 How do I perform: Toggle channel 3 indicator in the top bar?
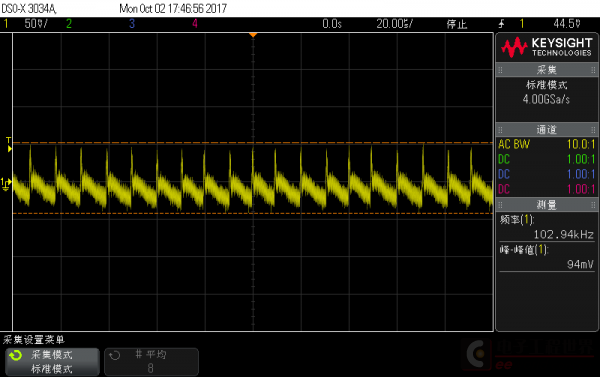click(132, 24)
